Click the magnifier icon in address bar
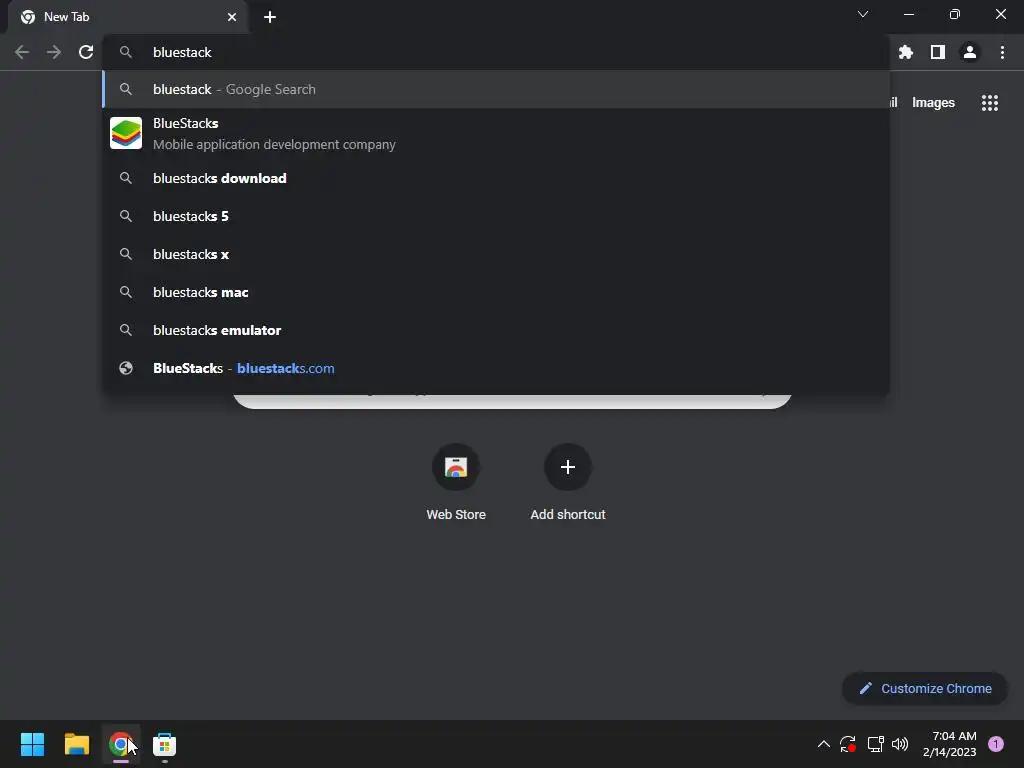This screenshot has width=1024, height=768. pos(126,52)
